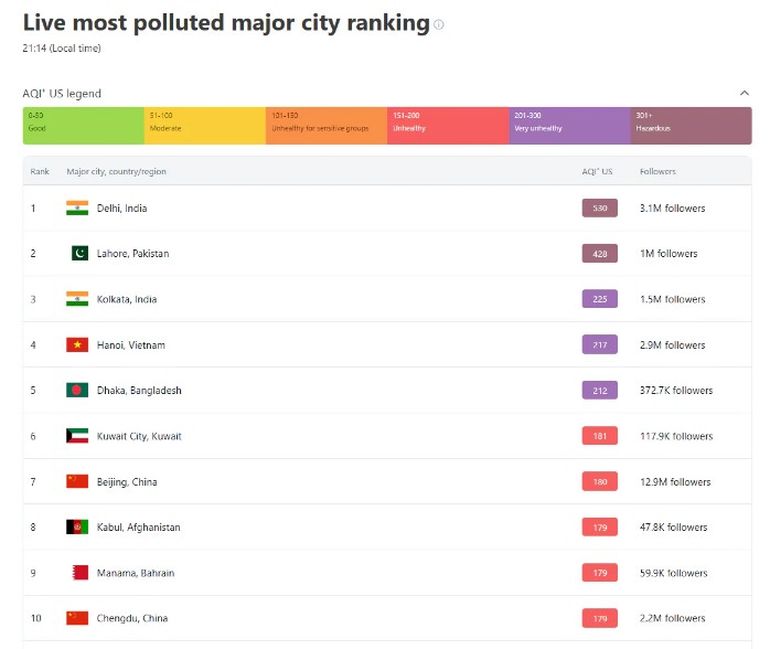Click the China flag beside Beijing

click(77, 482)
